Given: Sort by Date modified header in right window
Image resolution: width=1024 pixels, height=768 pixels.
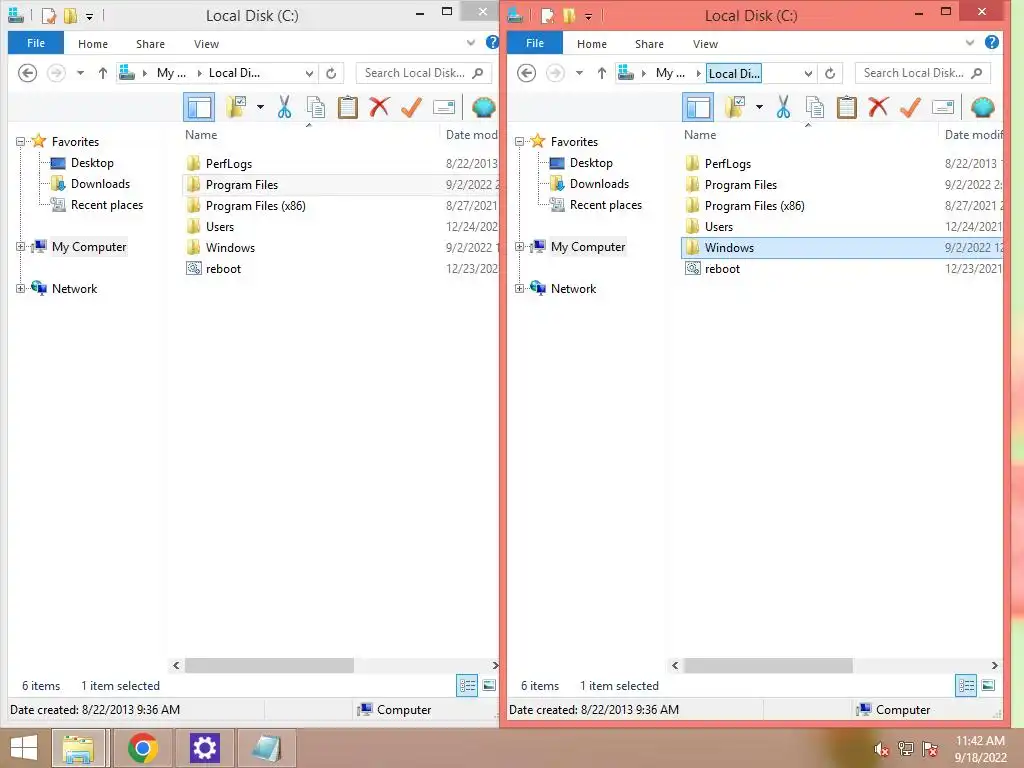Looking at the screenshot, I should point(973,135).
